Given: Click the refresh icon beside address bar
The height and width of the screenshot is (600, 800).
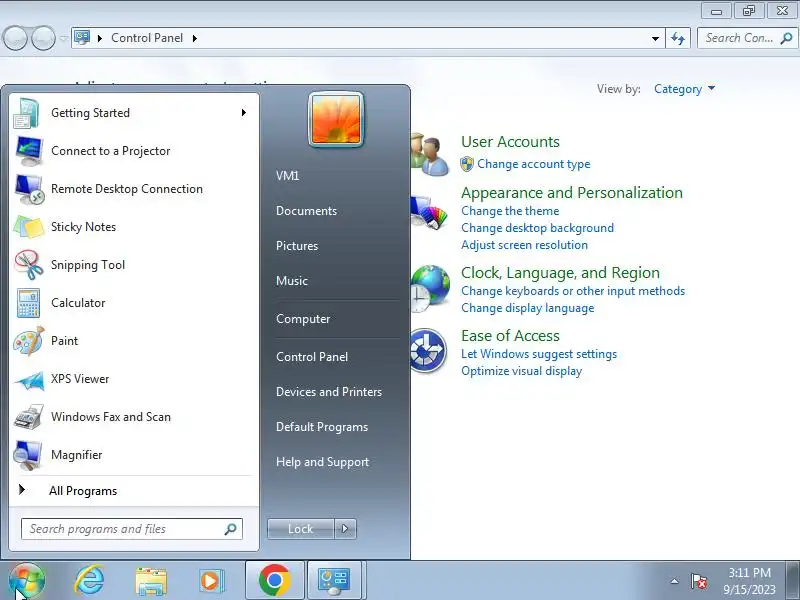Looking at the screenshot, I should pyautogui.click(x=678, y=38).
